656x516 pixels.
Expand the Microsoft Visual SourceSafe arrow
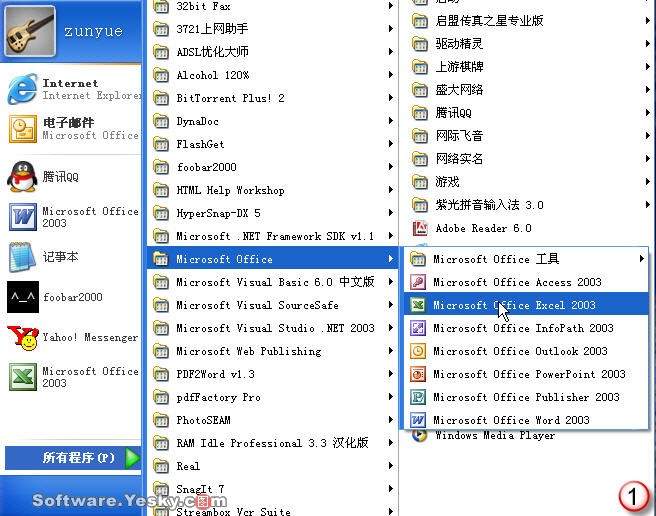(390, 305)
